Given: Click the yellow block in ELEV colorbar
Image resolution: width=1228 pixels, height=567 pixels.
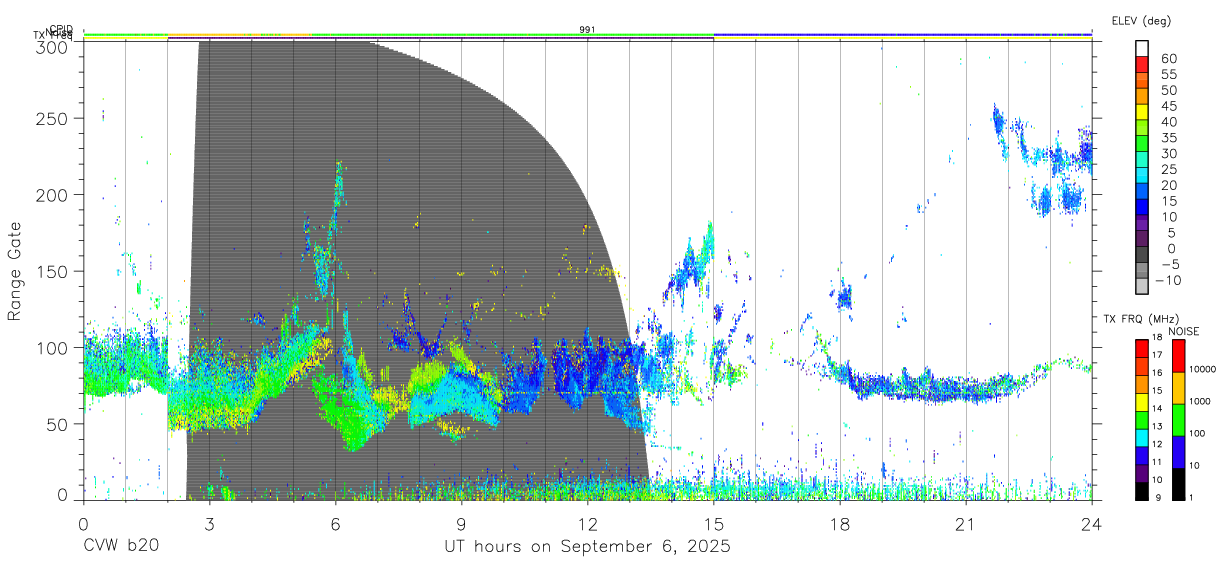Looking at the screenshot, I should pos(1142,113).
